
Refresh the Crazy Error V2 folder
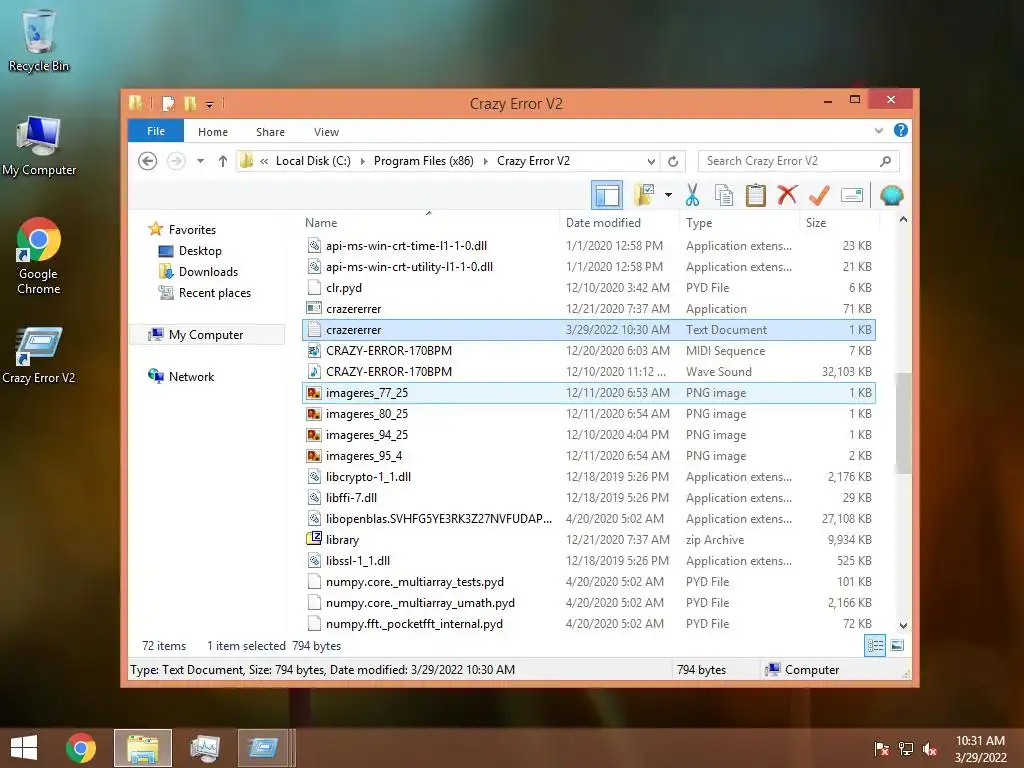pos(673,161)
